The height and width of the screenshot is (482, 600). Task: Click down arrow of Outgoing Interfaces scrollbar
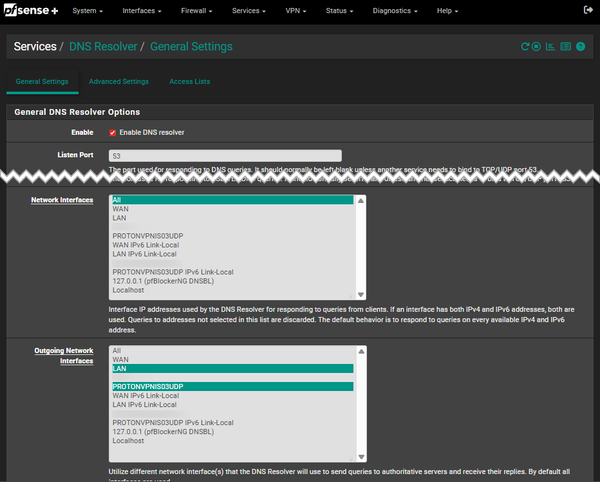(x=361, y=457)
